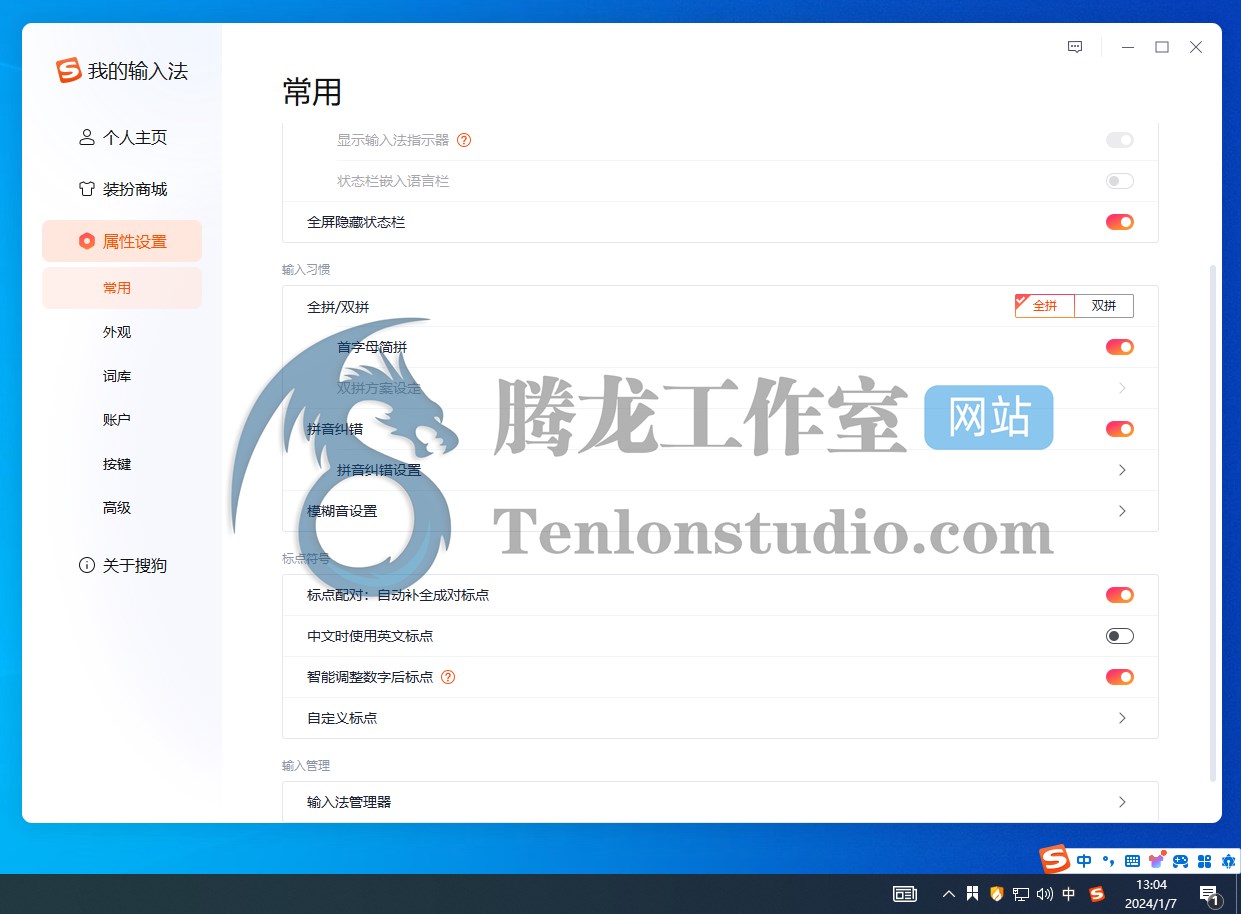Image resolution: width=1241 pixels, height=914 pixels.
Task: Open network settings from the tray
Action: point(1021,894)
